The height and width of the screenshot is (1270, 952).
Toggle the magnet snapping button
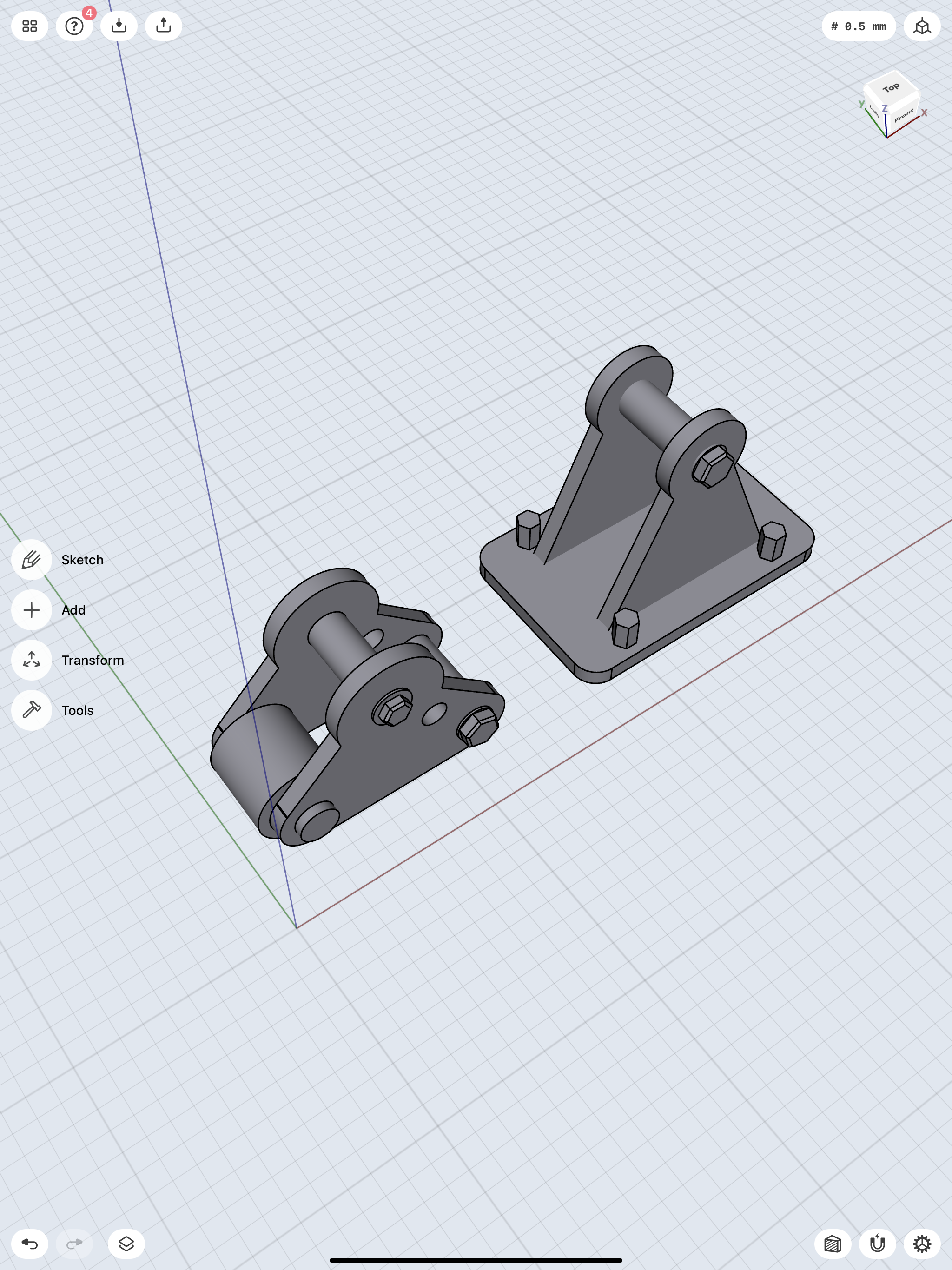[x=877, y=1244]
